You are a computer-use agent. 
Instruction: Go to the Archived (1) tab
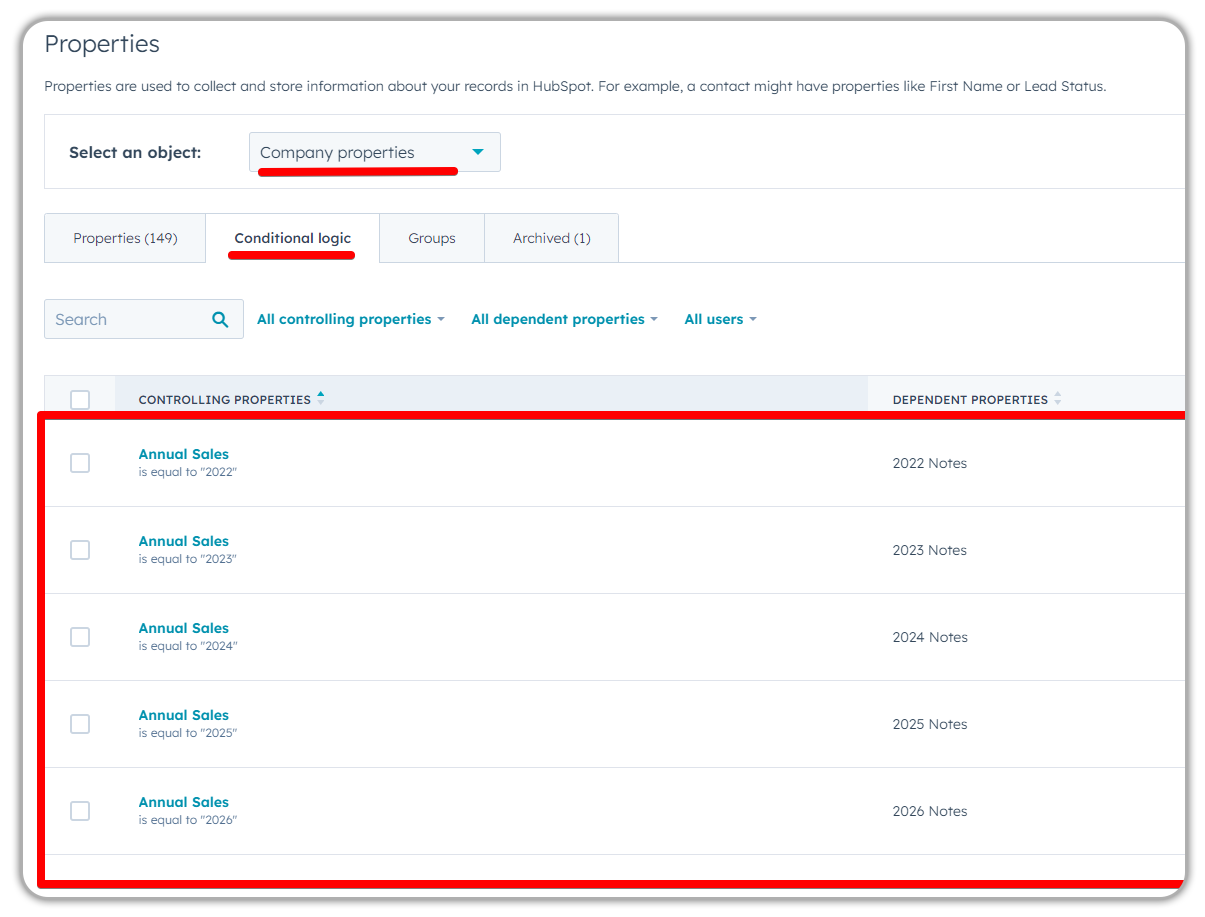[x=551, y=239]
